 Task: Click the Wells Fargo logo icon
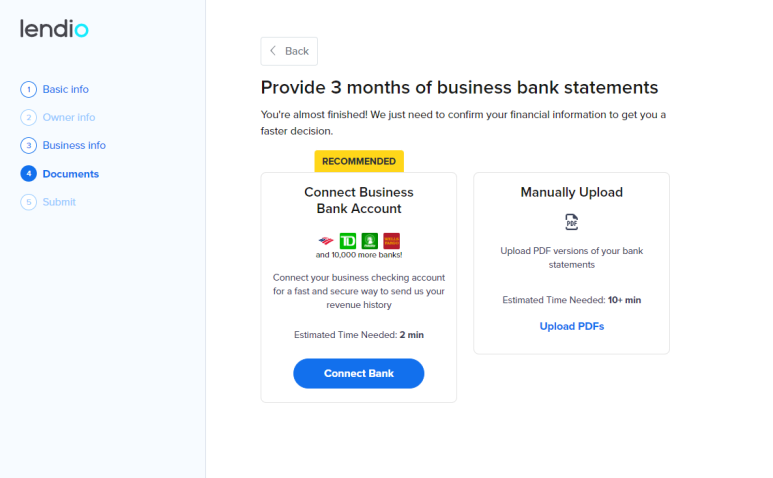[x=391, y=241]
